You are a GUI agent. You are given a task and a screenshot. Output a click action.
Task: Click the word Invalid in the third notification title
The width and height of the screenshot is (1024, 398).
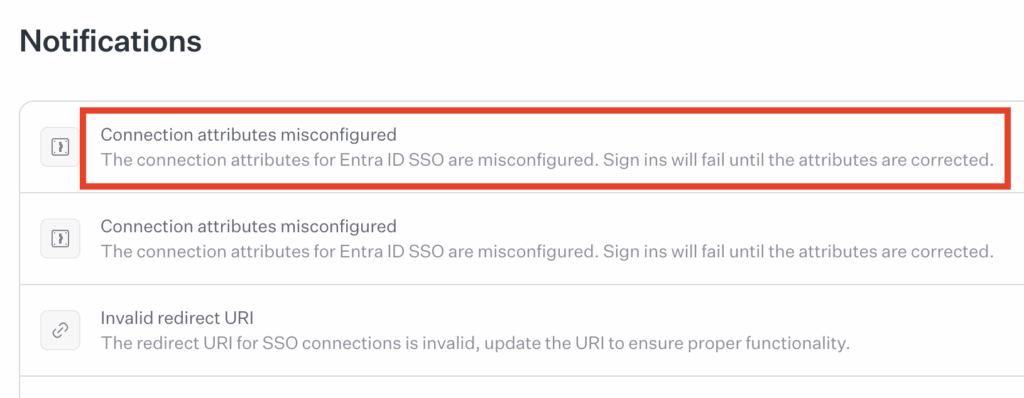[x=123, y=318]
